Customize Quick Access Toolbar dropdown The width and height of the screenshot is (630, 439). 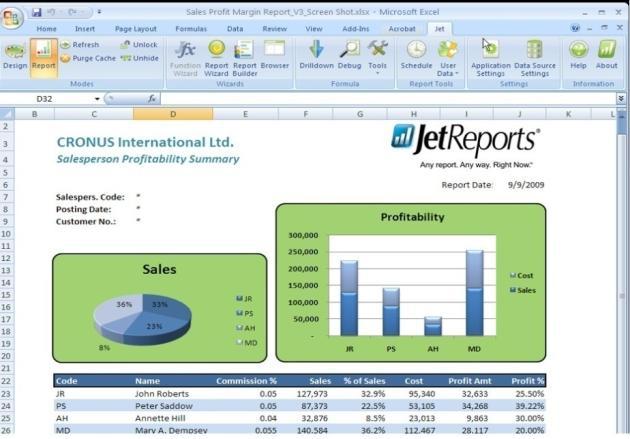[x=99, y=12]
